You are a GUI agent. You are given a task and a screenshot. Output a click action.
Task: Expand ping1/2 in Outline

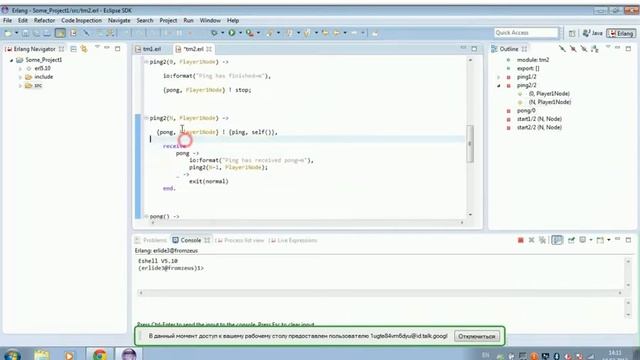(498, 77)
